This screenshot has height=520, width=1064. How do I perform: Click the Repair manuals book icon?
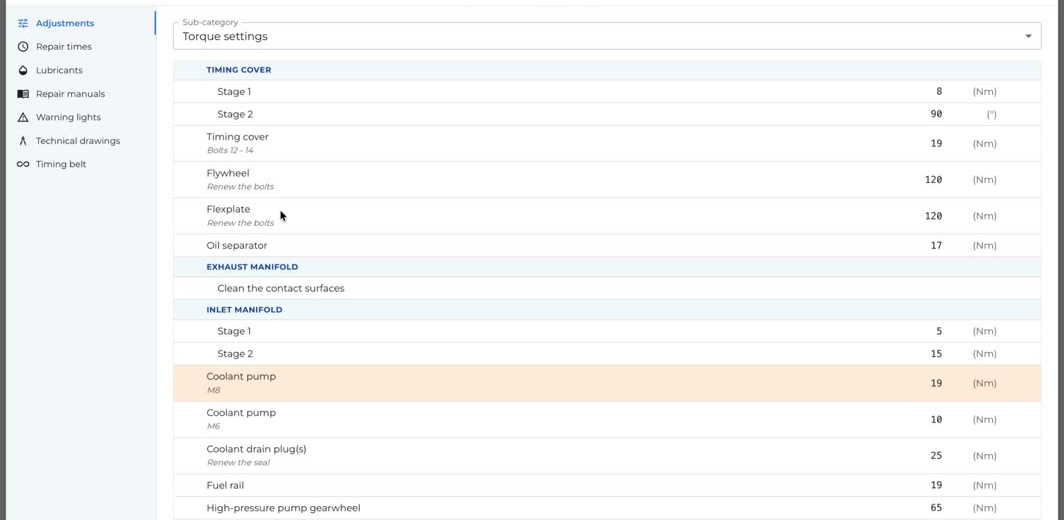23,94
